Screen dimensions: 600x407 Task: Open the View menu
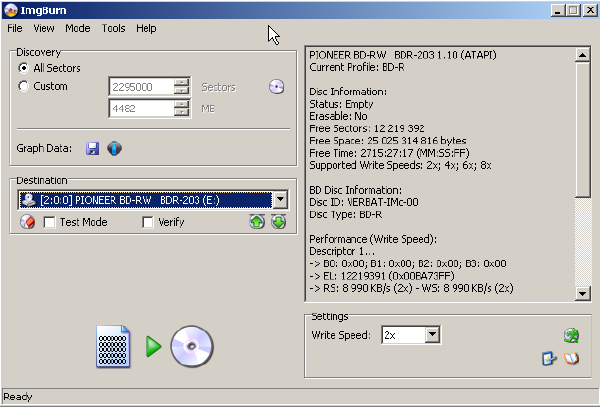tap(44, 28)
